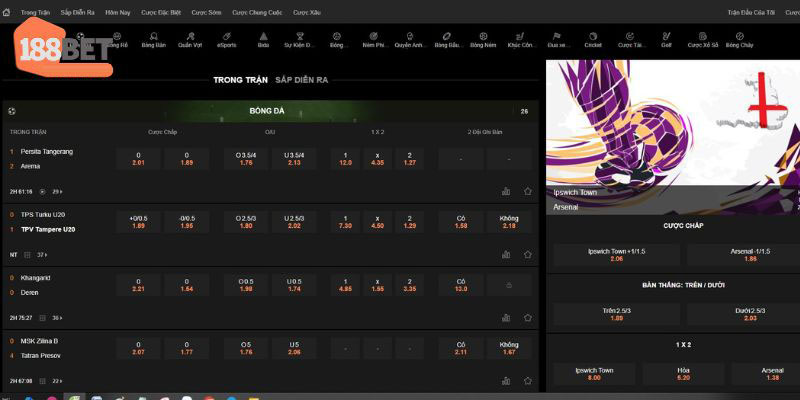This screenshot has width=800, height=400.
Task: Favorite the MSK Zilina B match star
Action: [528, 381]
